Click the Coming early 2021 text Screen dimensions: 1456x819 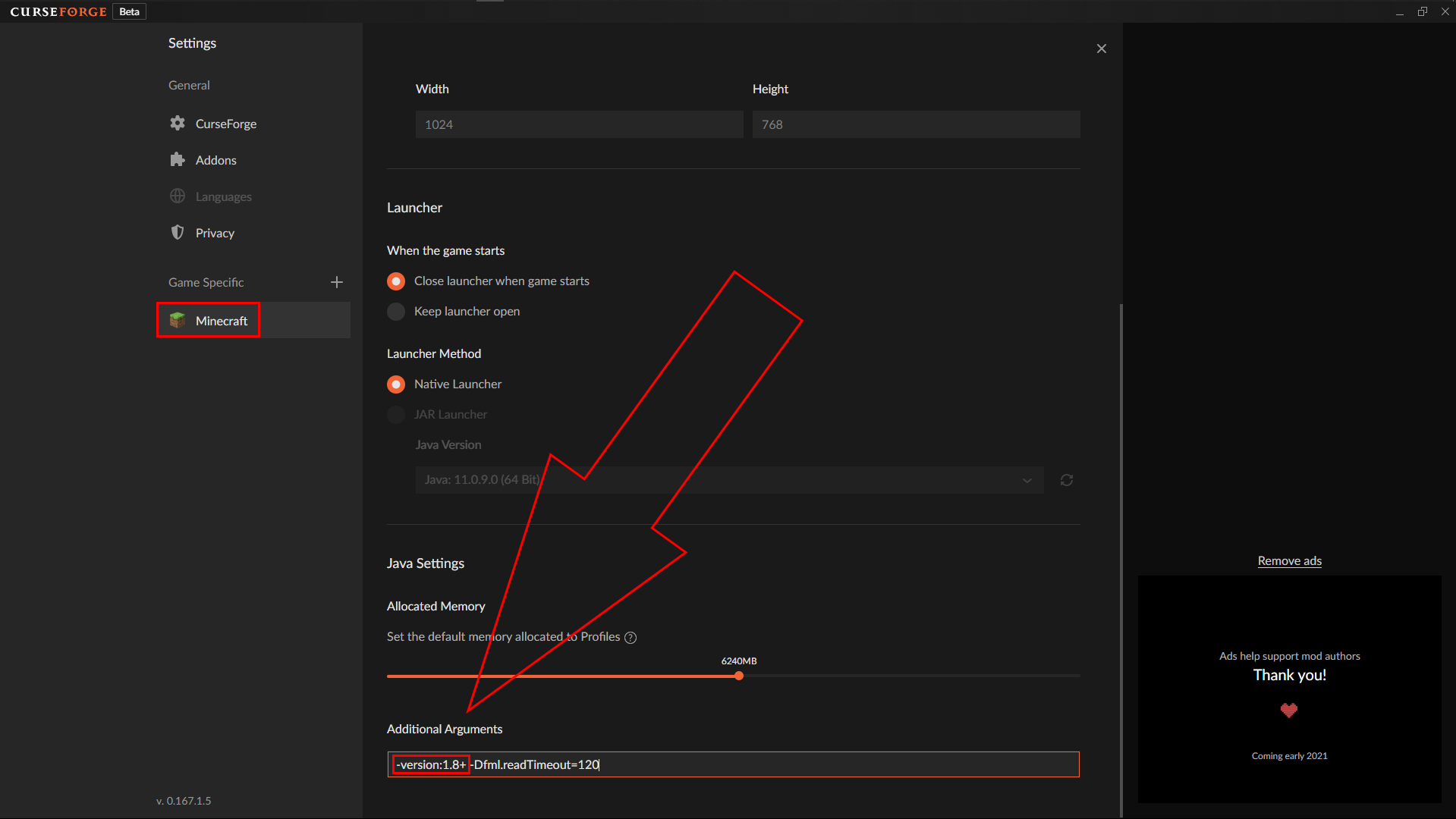coord(1289,756)
